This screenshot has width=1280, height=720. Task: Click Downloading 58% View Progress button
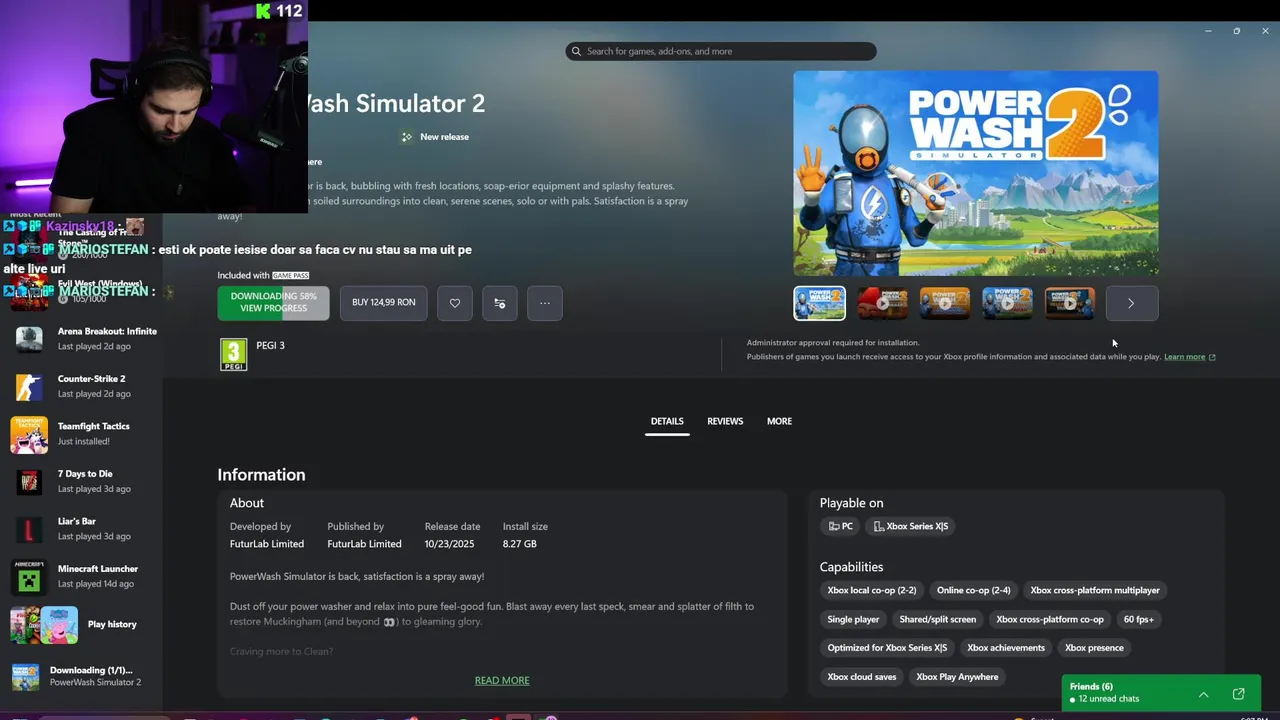273,303
